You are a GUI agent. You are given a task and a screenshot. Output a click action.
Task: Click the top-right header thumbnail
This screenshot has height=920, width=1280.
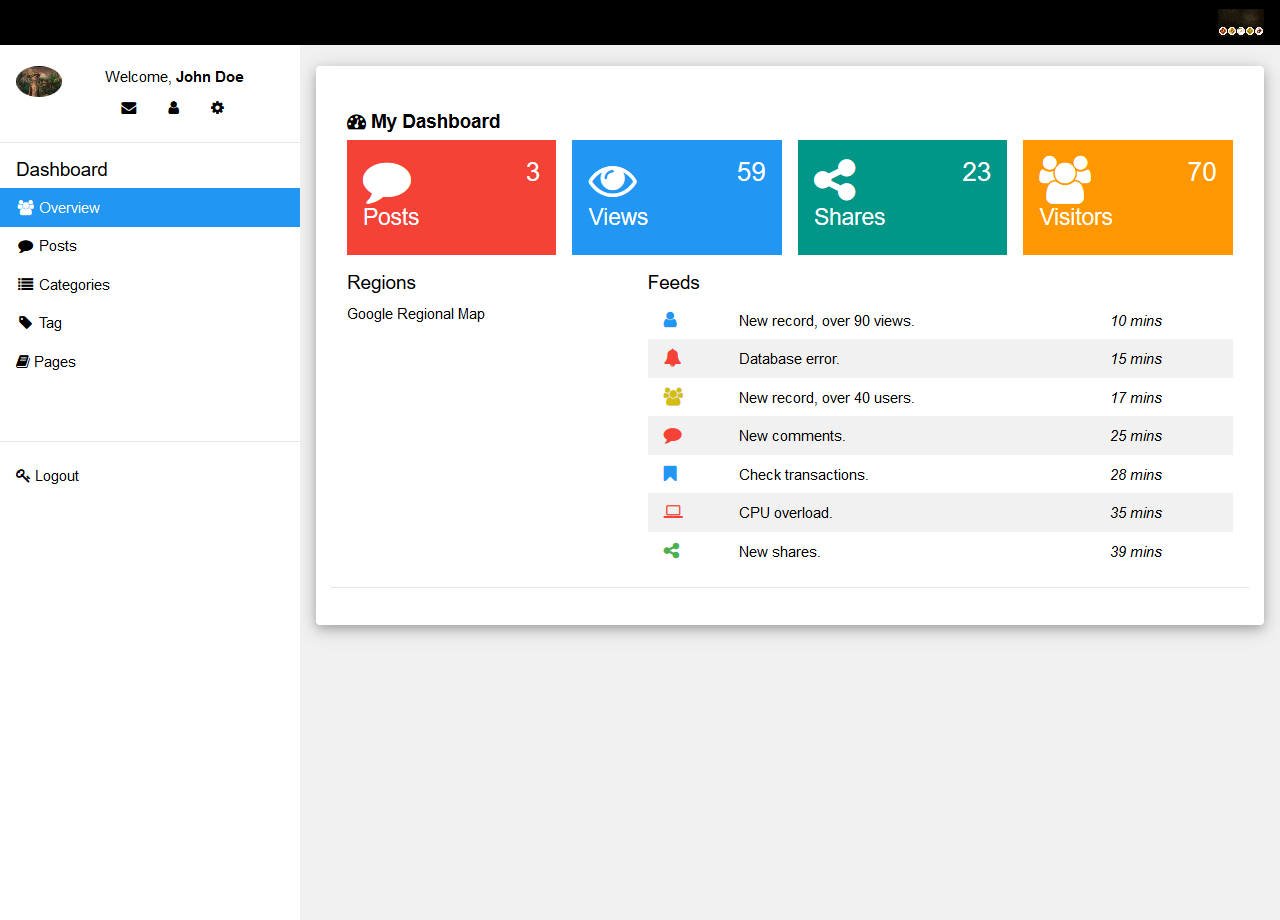pyautogui.click(x=1240, y=22)
